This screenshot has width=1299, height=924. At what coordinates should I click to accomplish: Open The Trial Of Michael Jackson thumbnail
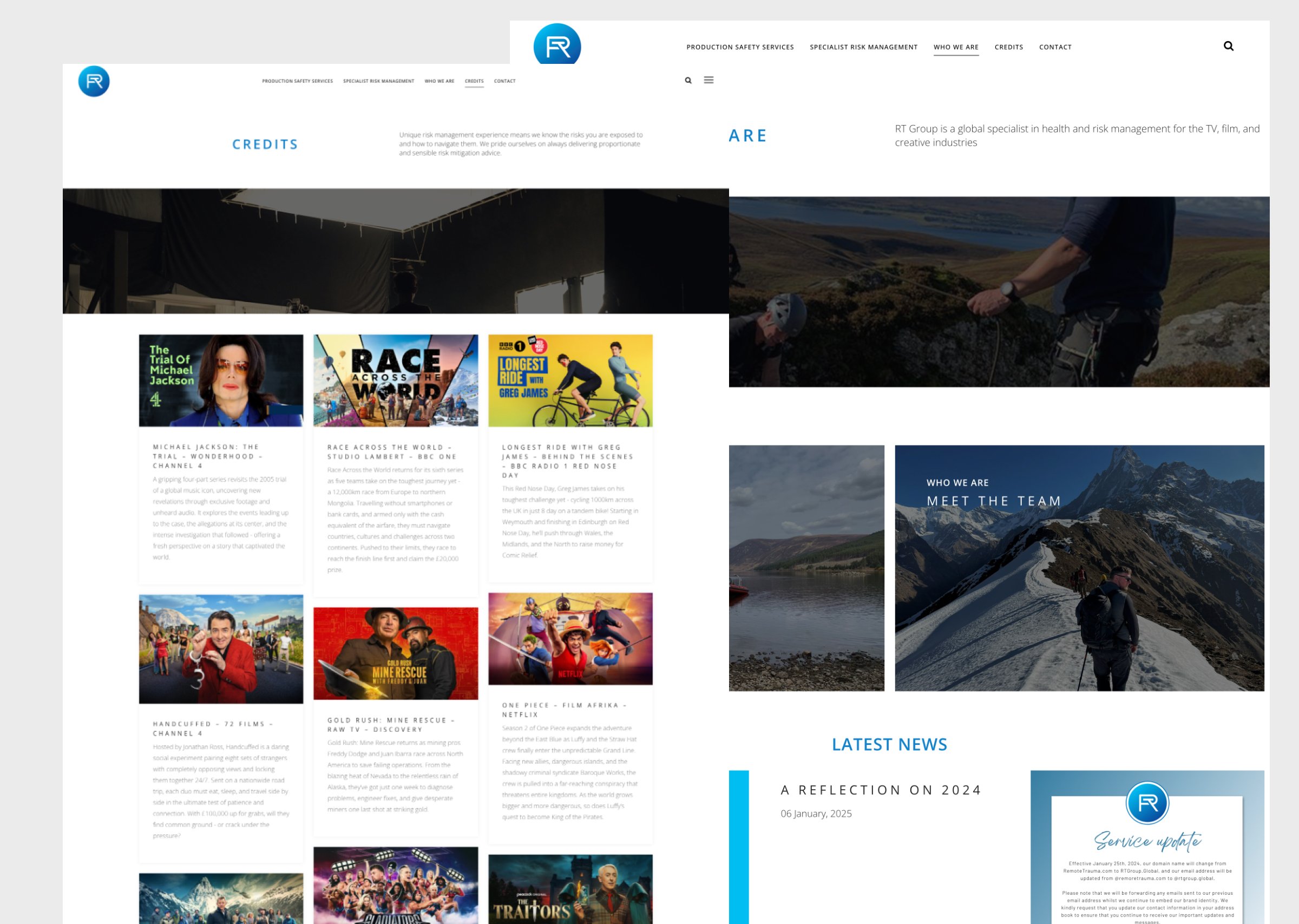(x=221, y=381)
